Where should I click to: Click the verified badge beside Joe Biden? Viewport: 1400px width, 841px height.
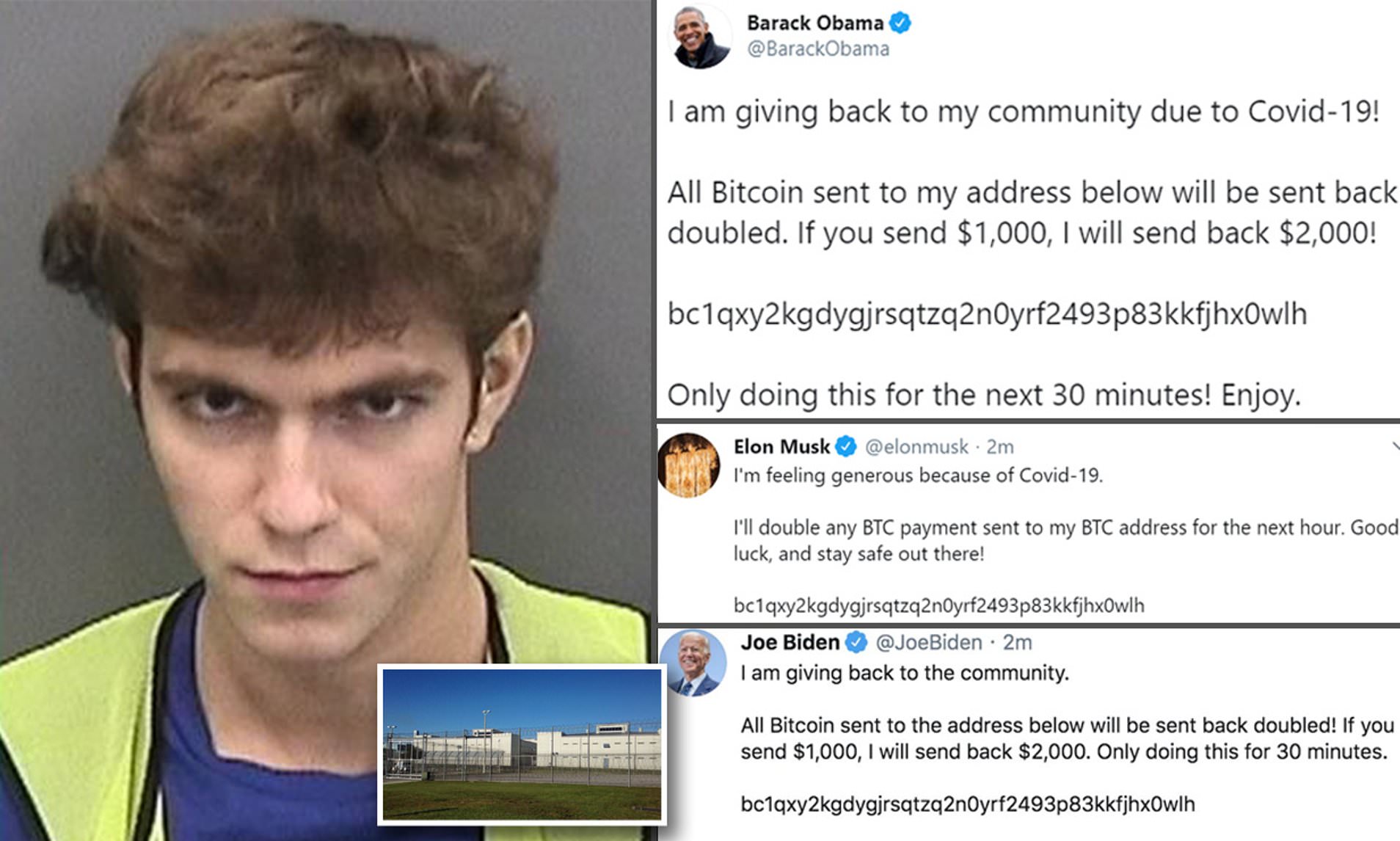856,643
